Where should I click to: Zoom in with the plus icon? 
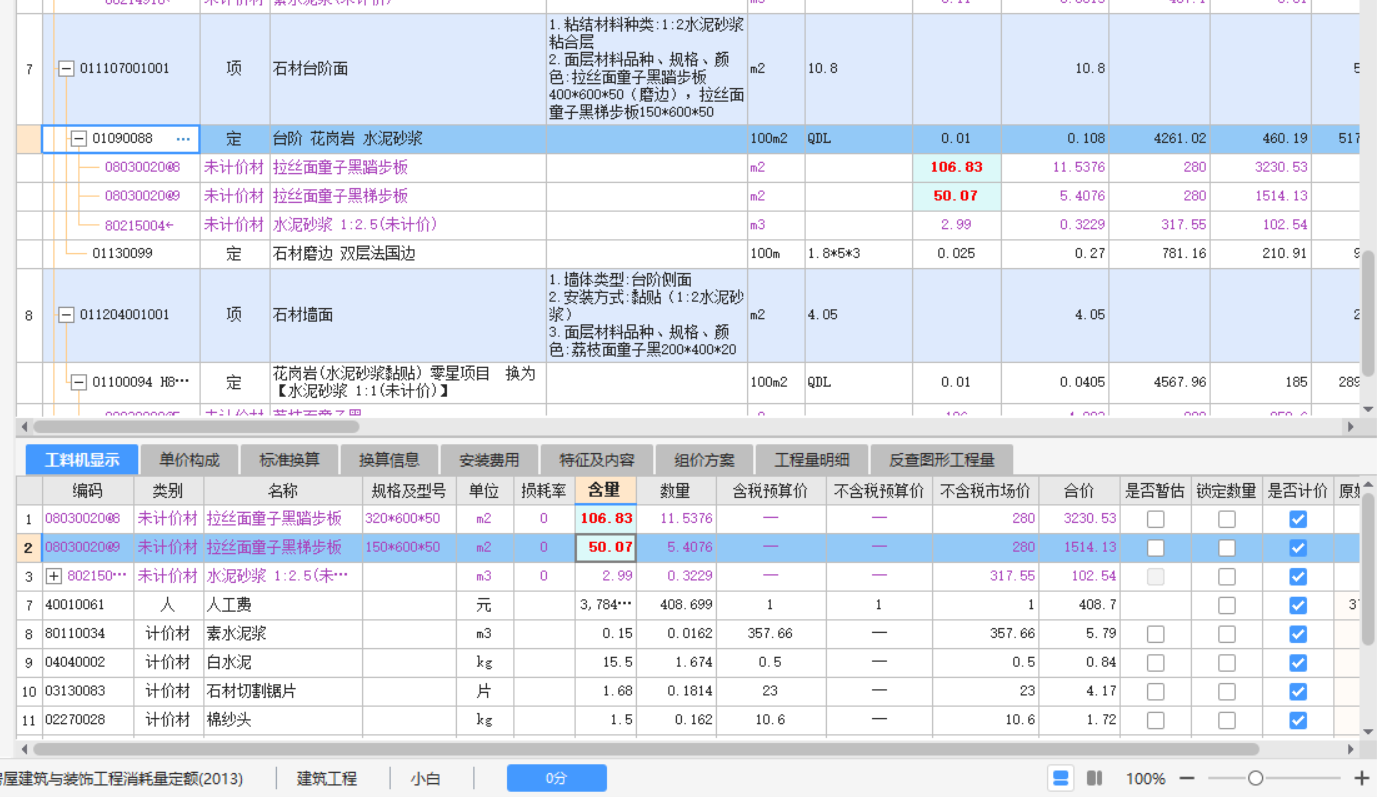point(1361,778)
